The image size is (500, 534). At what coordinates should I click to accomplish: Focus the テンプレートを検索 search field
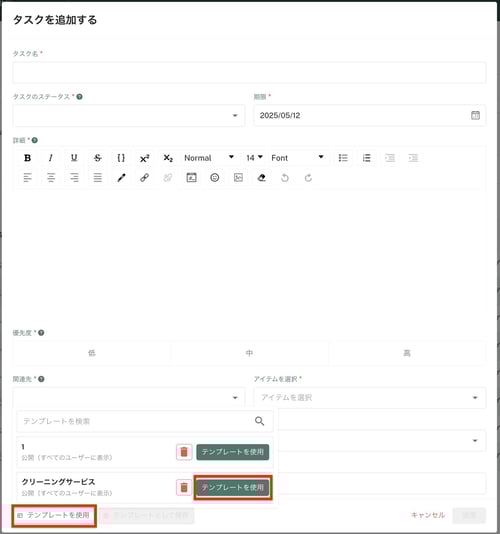click(145, 421)
